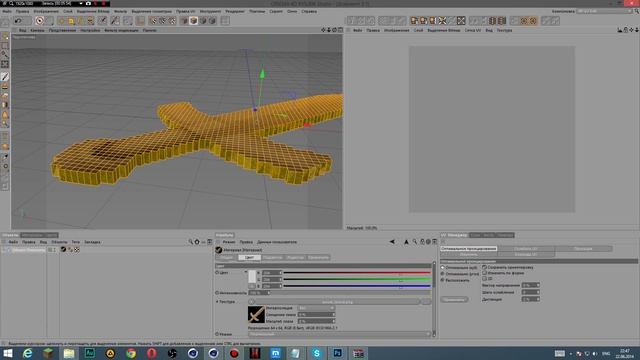Open the 'Выделение геометрии' menu
The width and height of the screenshot is (640, 360).
coord(151,11)
